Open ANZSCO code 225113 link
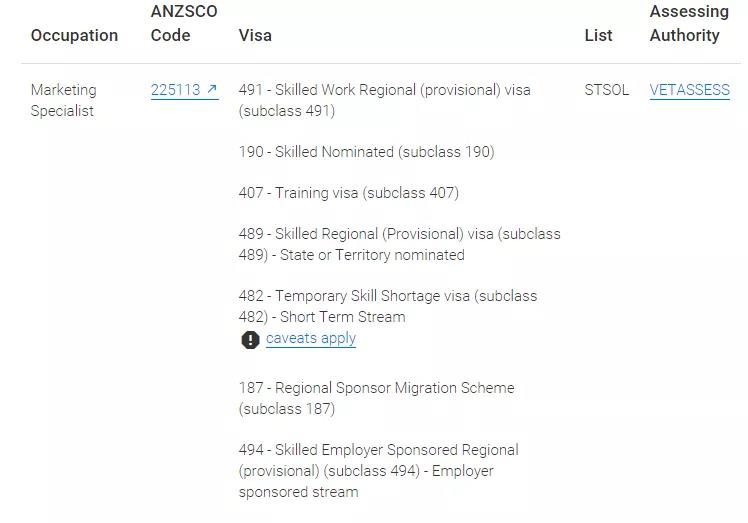The width and height of the screenshot is (748, 523). pos(176,90)
